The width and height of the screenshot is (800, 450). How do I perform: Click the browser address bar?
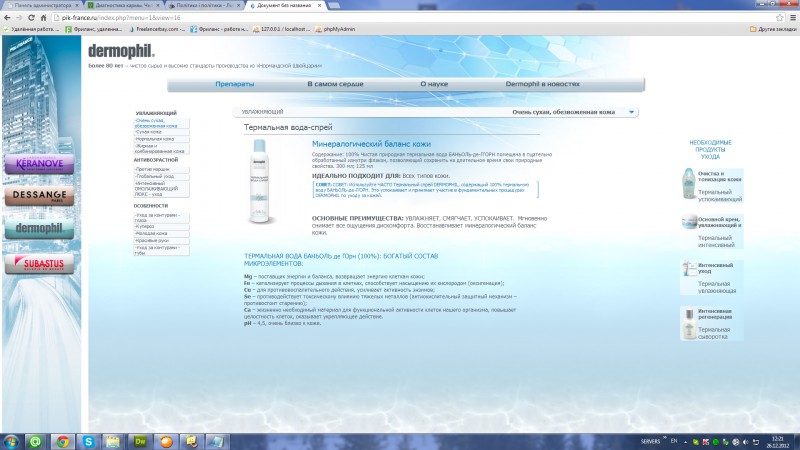coord(413,17)
